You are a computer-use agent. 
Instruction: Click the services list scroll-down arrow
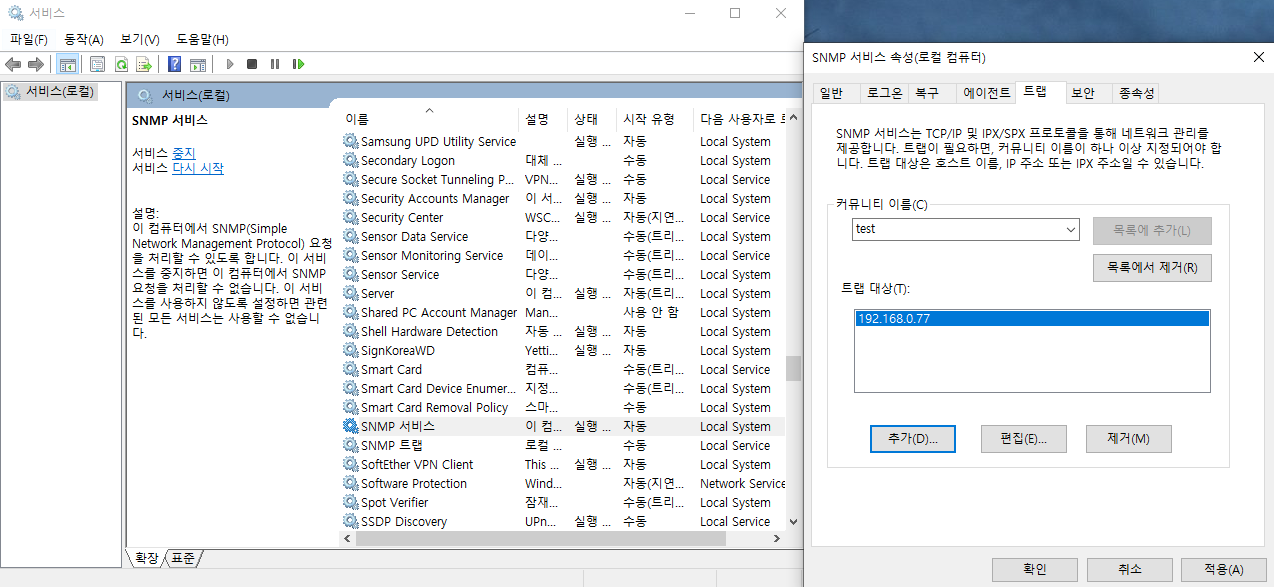tap(793, 521)
